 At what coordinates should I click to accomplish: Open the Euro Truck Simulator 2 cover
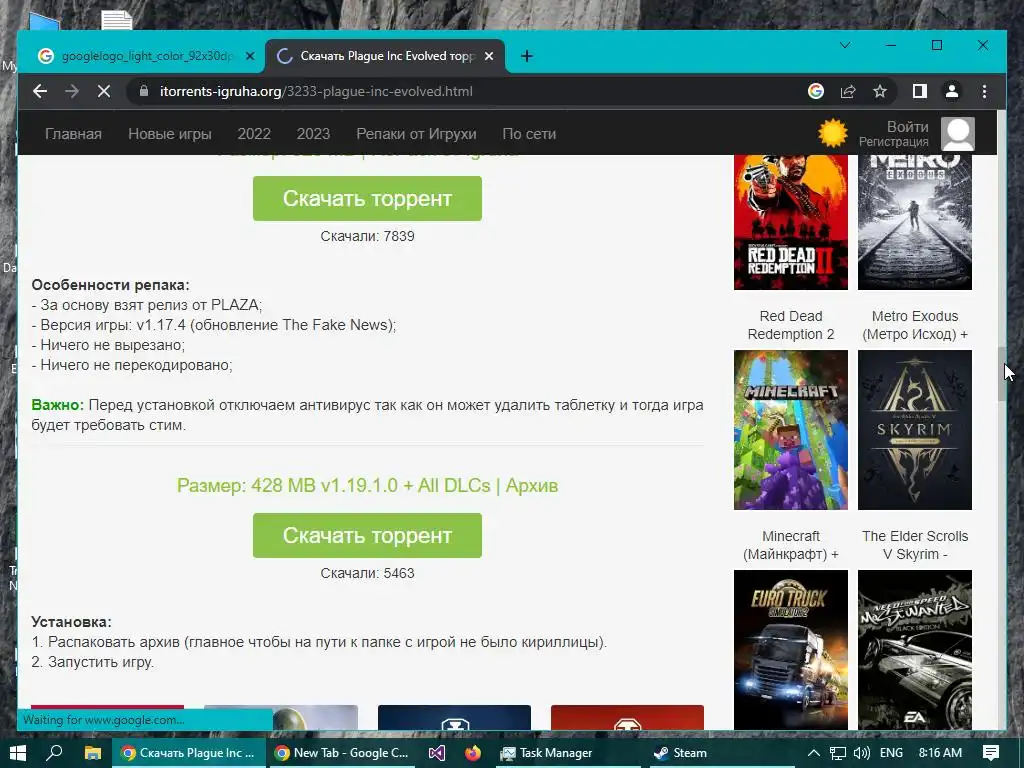[x=791, y=650]
